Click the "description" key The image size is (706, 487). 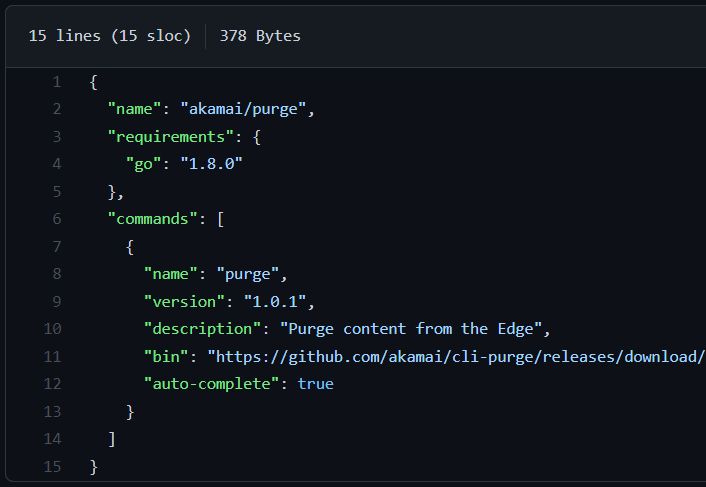click(x=202, y=329)
